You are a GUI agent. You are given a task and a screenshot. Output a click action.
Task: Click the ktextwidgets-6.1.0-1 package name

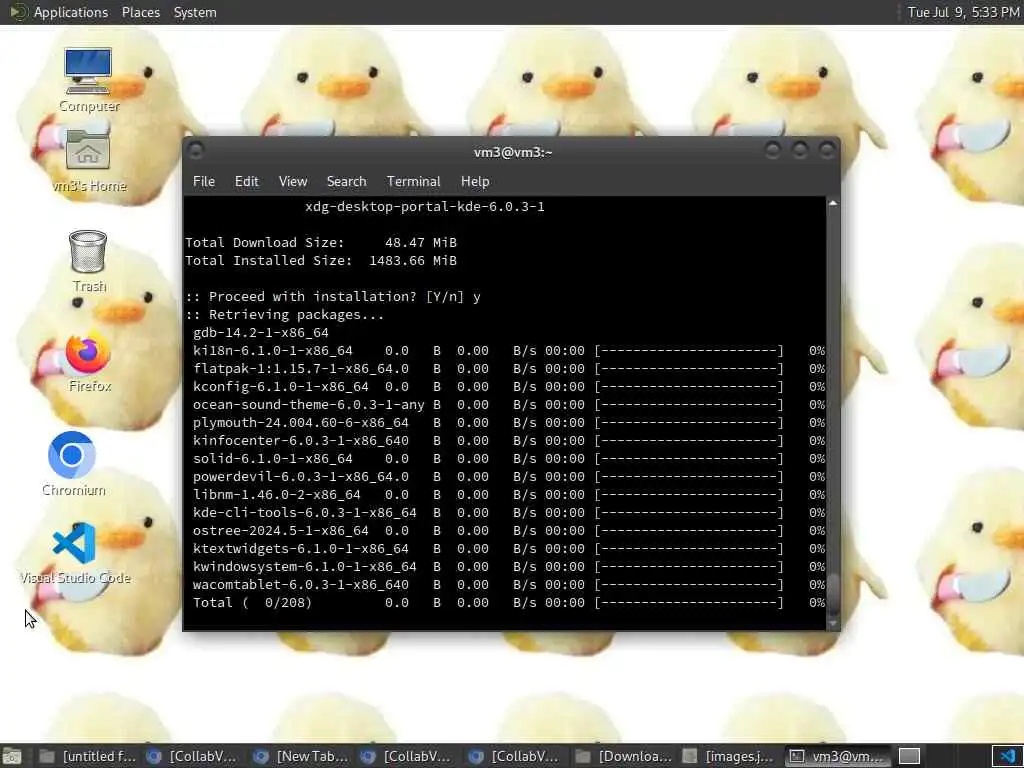(x=300, y=549)
